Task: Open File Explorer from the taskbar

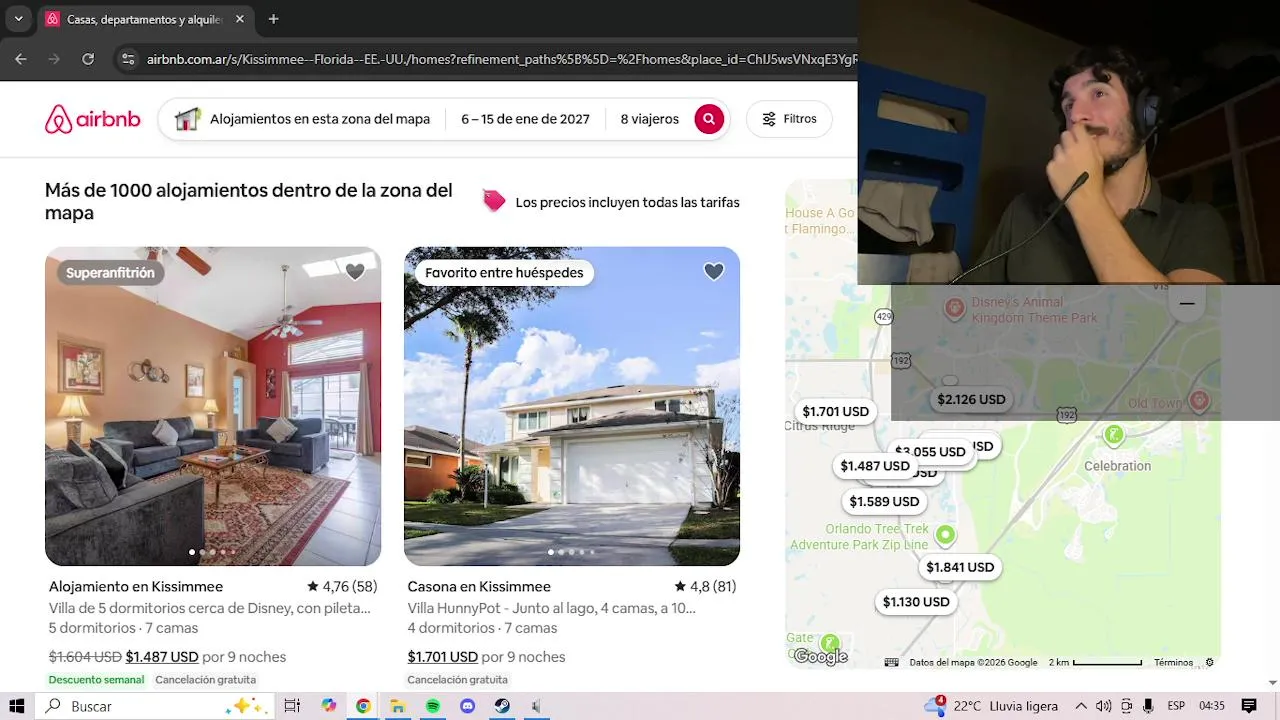Action: pyautogui.click(x=397, y=706)
